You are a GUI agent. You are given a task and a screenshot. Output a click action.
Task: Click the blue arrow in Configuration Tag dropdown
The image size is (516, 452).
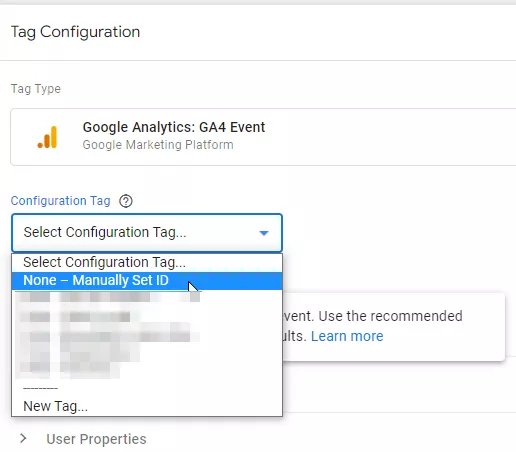[x=264, y=233]
